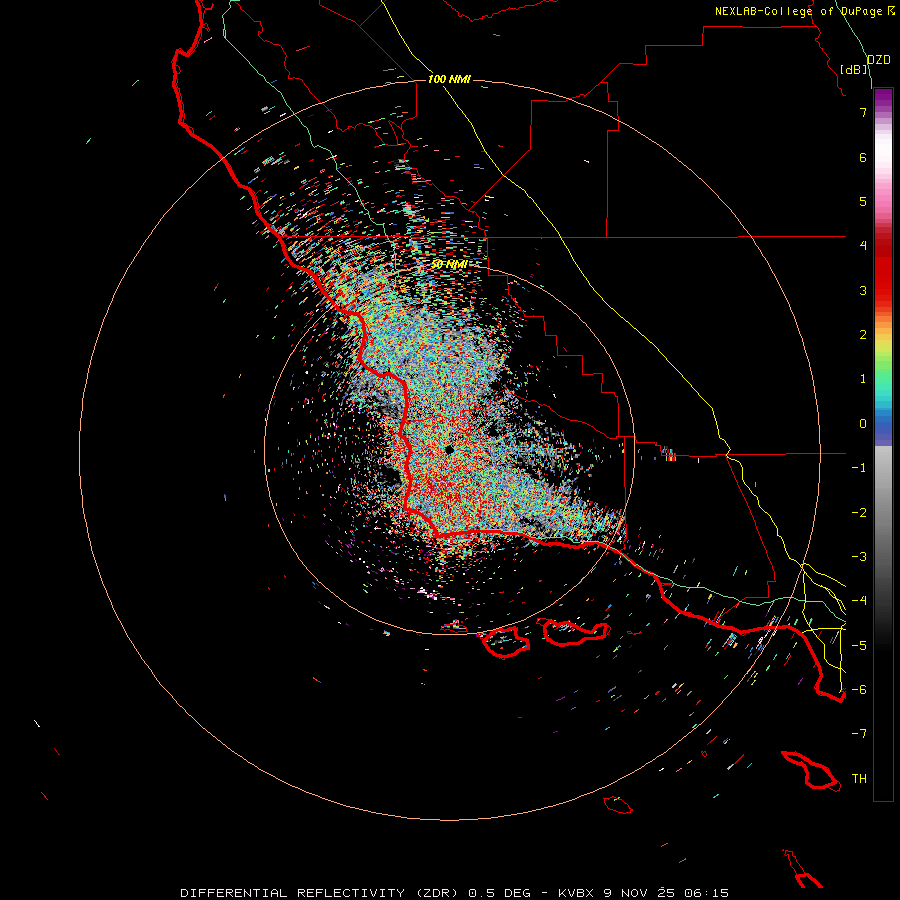Click the KVBX radar site identifier
The height and width of the screenshot is (900, 900).
click(x=576, y=893)
